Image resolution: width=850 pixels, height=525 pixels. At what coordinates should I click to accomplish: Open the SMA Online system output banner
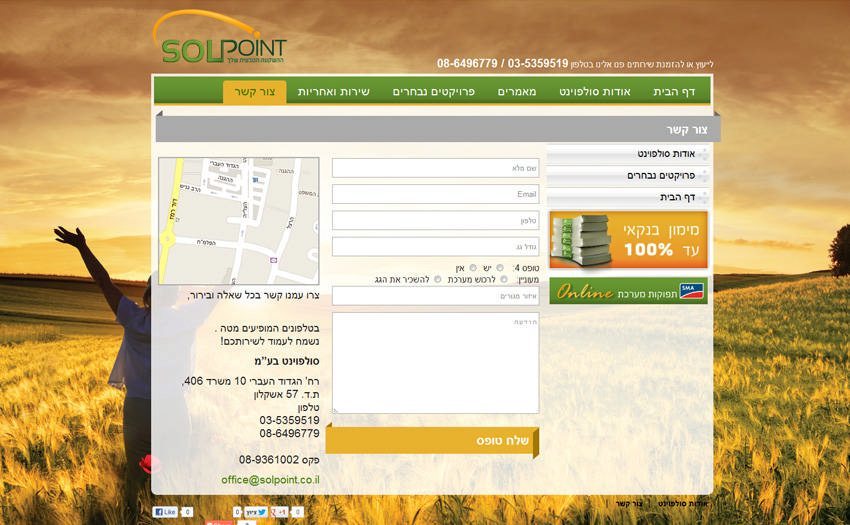point(628,291)
